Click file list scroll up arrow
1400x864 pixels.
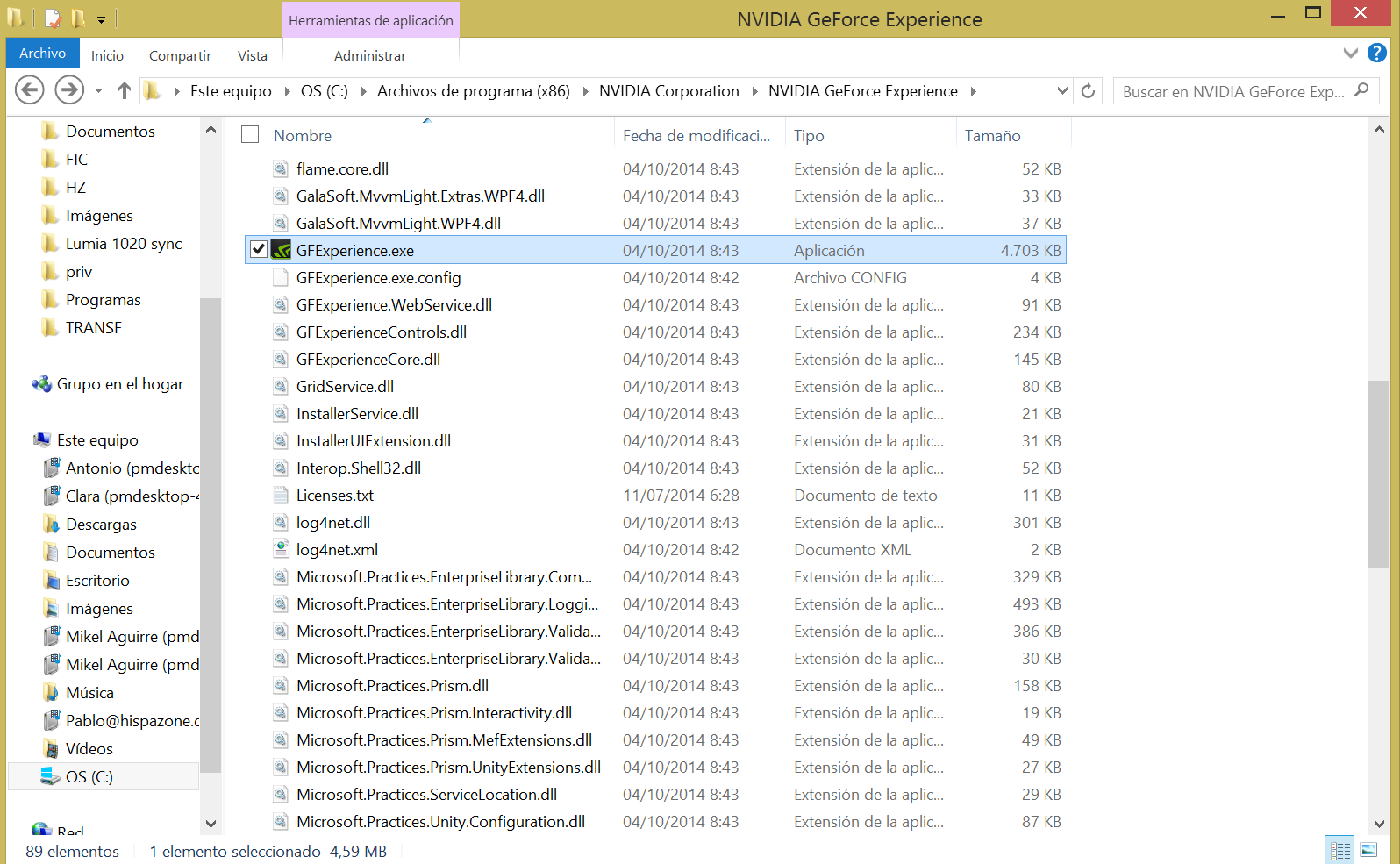[x=1379, y=130]
